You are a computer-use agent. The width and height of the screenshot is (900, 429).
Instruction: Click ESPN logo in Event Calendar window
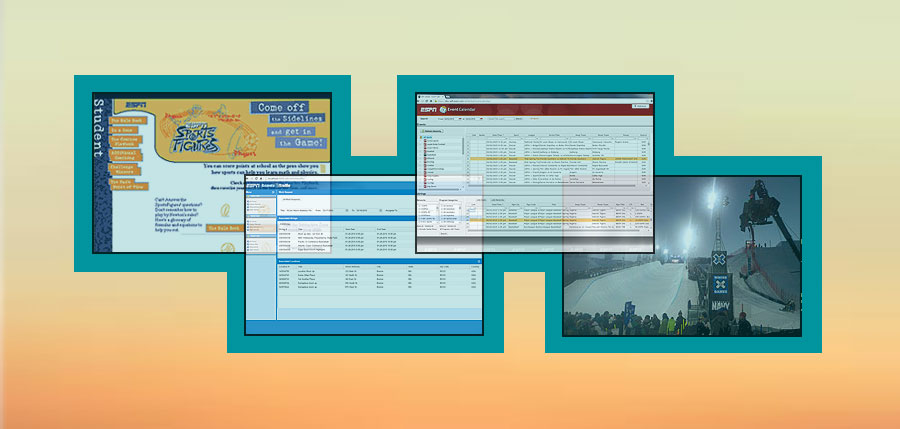click(x=428, y=110)
